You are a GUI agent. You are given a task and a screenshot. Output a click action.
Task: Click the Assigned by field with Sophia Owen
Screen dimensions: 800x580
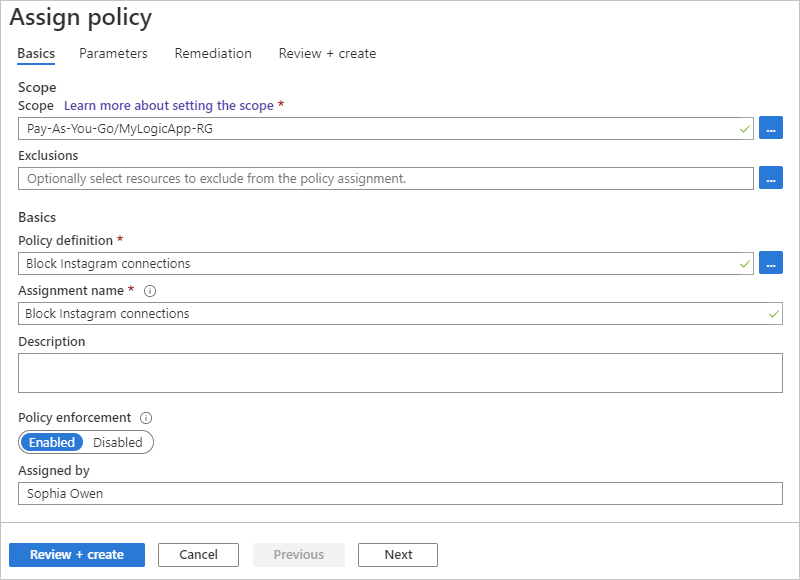[400, 493]
